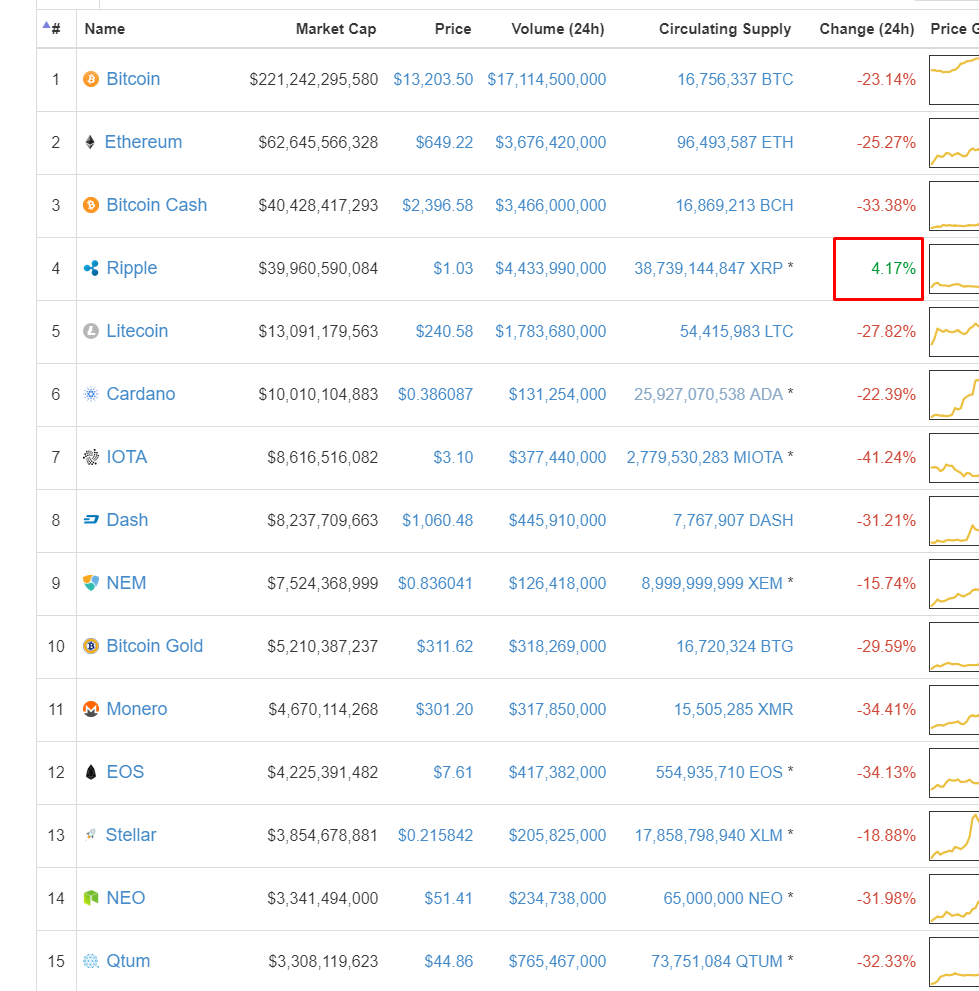The width and height of the screenshot is (979, 991).
Task: Open the Dash name link
Action: tap(127, 520)
